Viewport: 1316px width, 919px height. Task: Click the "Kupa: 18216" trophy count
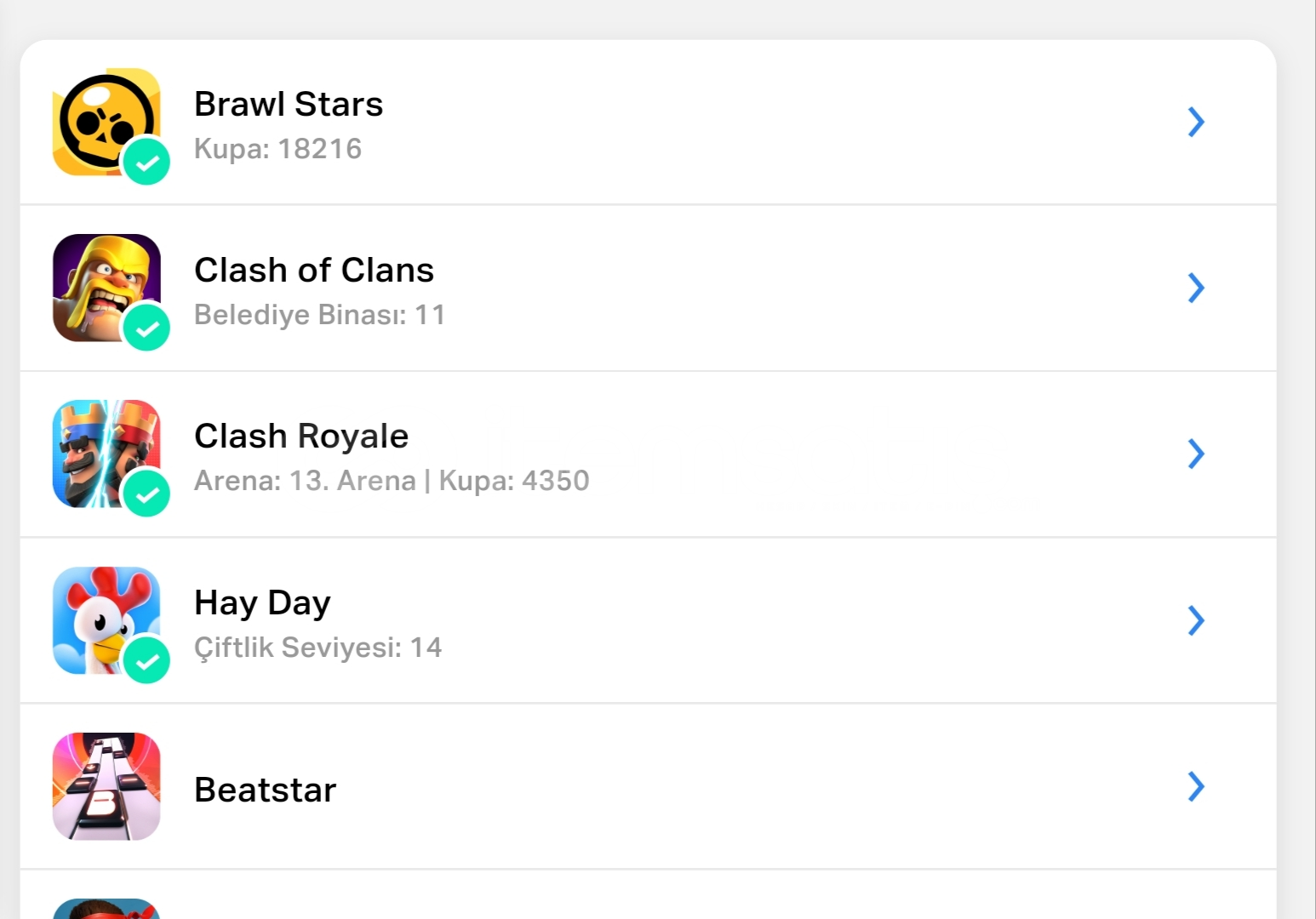coord(278,149)
